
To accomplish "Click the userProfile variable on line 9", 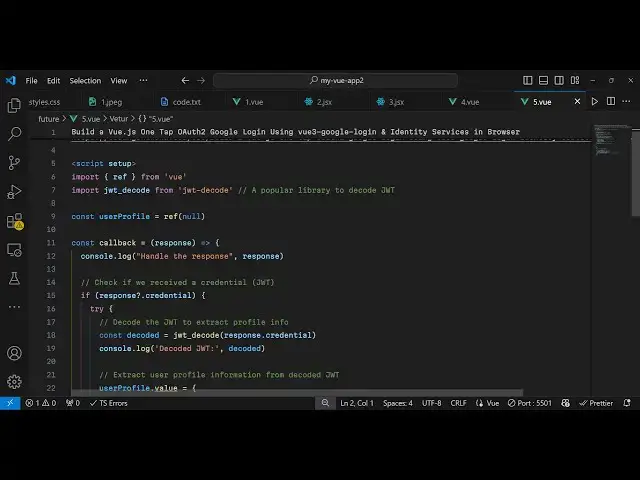I will click(x=124, y=216).
